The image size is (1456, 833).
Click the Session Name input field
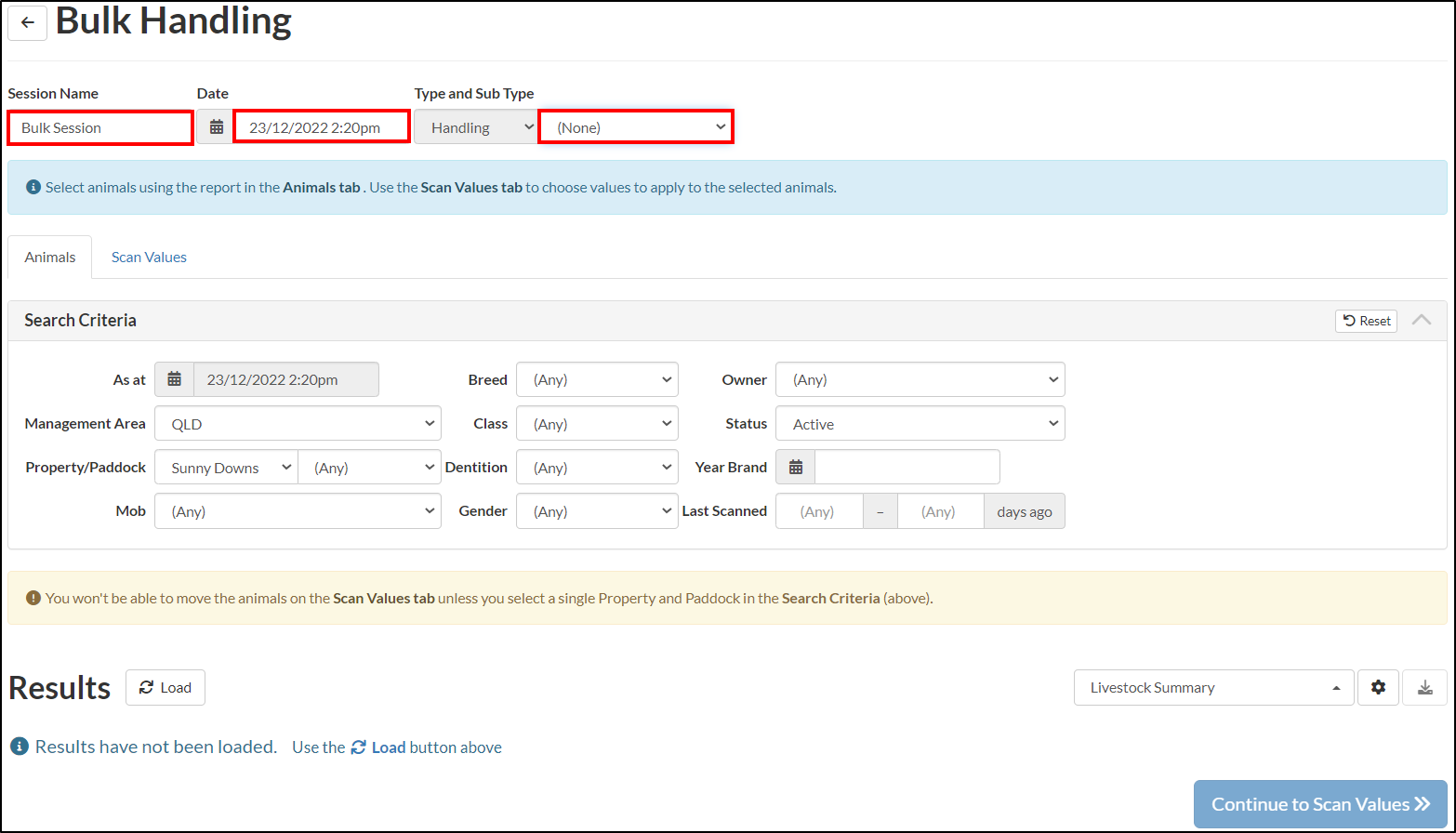99,126
